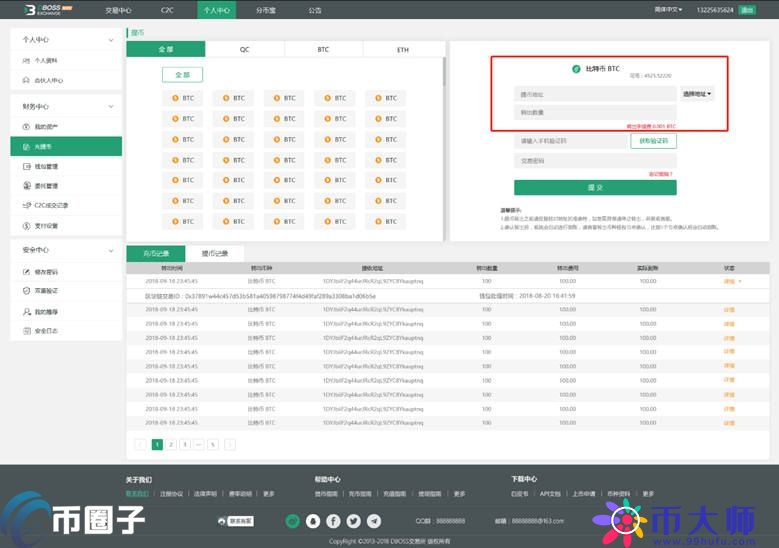Collapse the 安全中心 sidebar section

tap(111, 250)
